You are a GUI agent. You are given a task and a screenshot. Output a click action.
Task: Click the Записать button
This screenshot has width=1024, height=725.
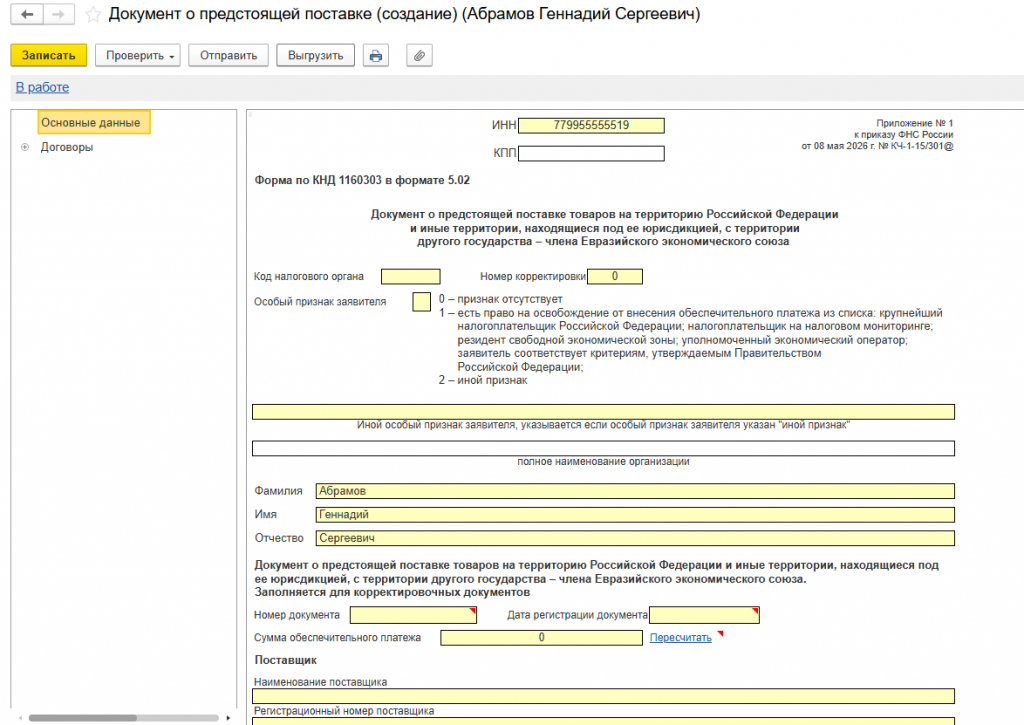click(48, 56)
